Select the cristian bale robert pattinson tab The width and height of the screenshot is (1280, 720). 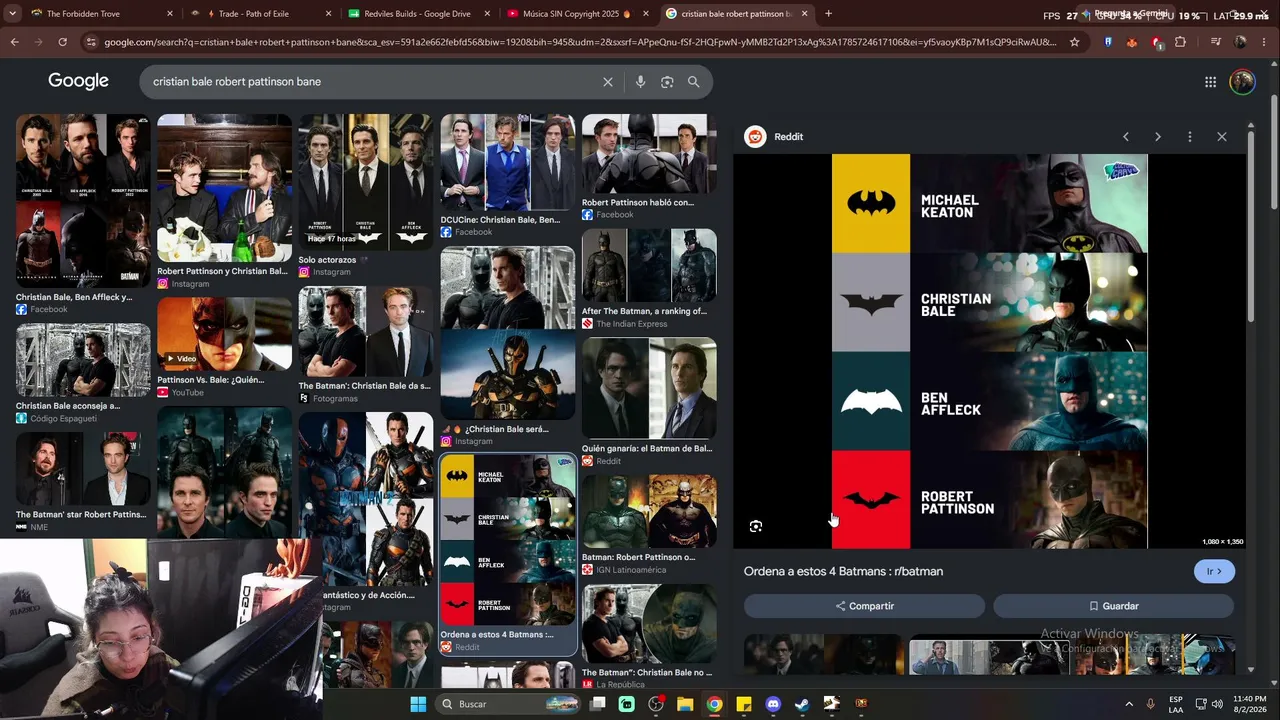coord(736,14)
